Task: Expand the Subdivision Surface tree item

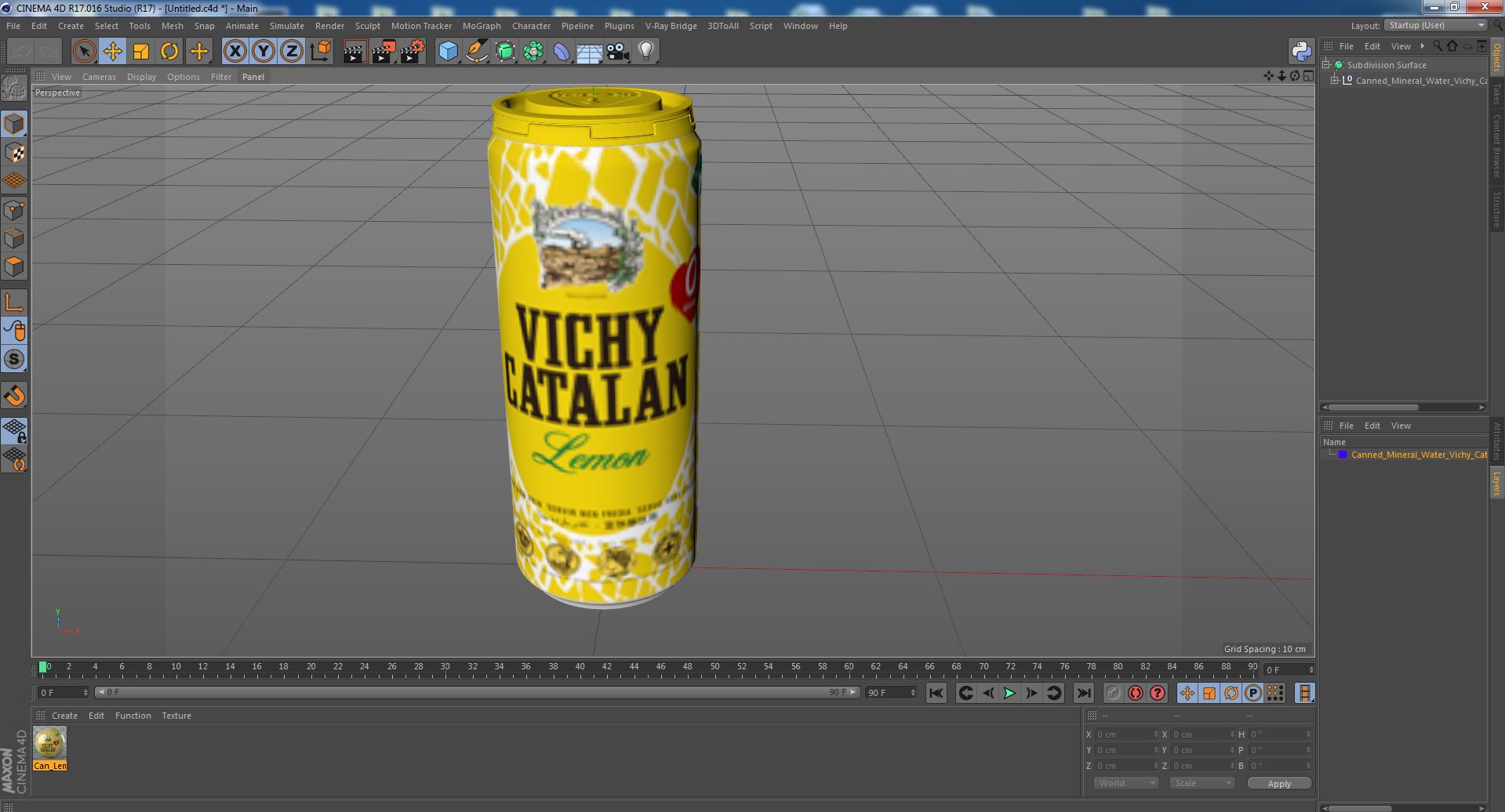Action: 1326,65
